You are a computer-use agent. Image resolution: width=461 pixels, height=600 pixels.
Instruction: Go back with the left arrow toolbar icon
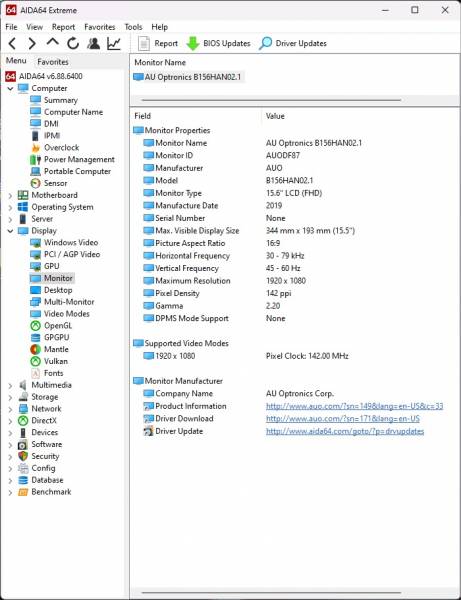(x=12, y=44)
